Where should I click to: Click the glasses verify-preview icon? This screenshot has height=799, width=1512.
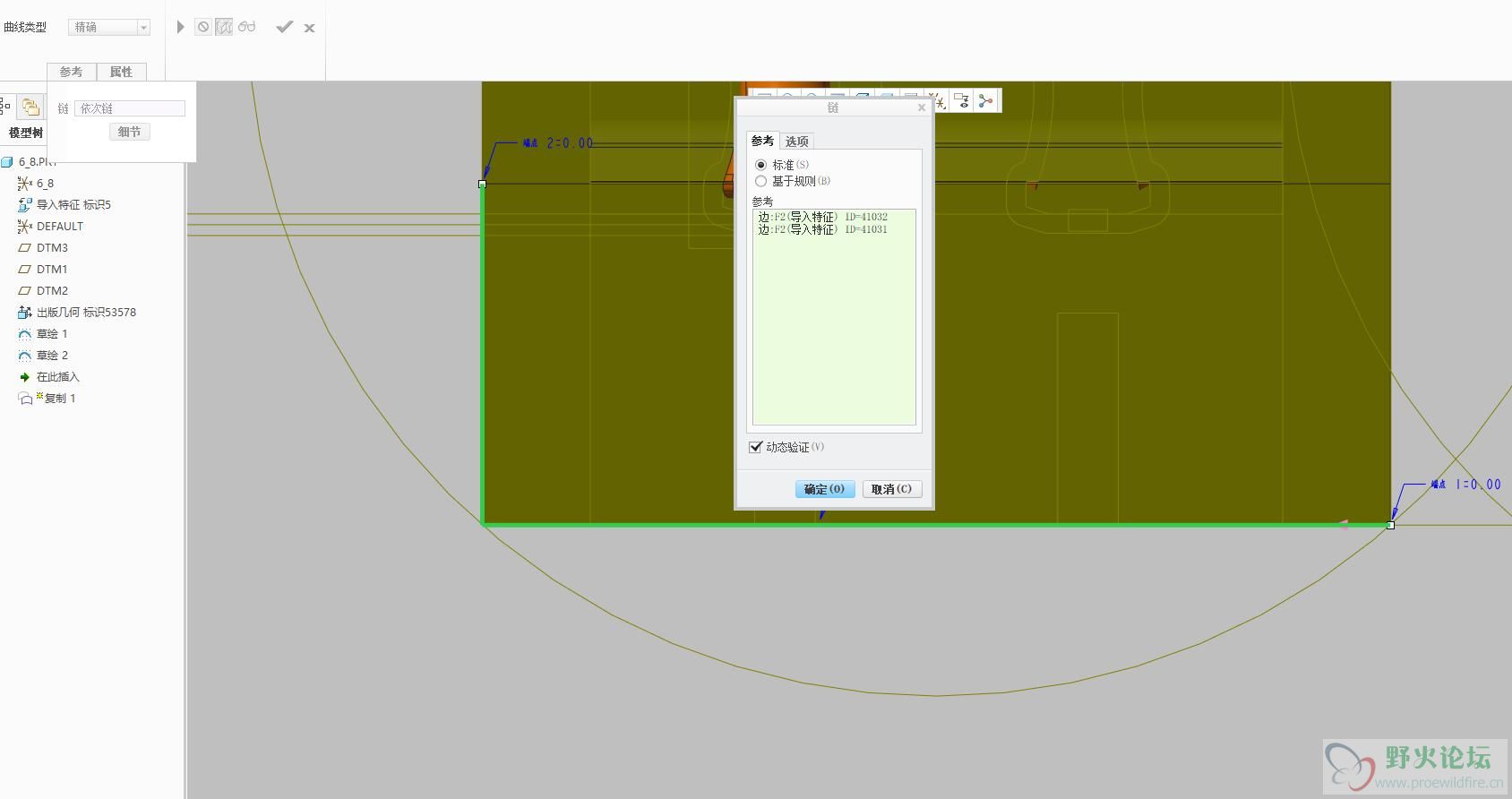pos(247,27)
